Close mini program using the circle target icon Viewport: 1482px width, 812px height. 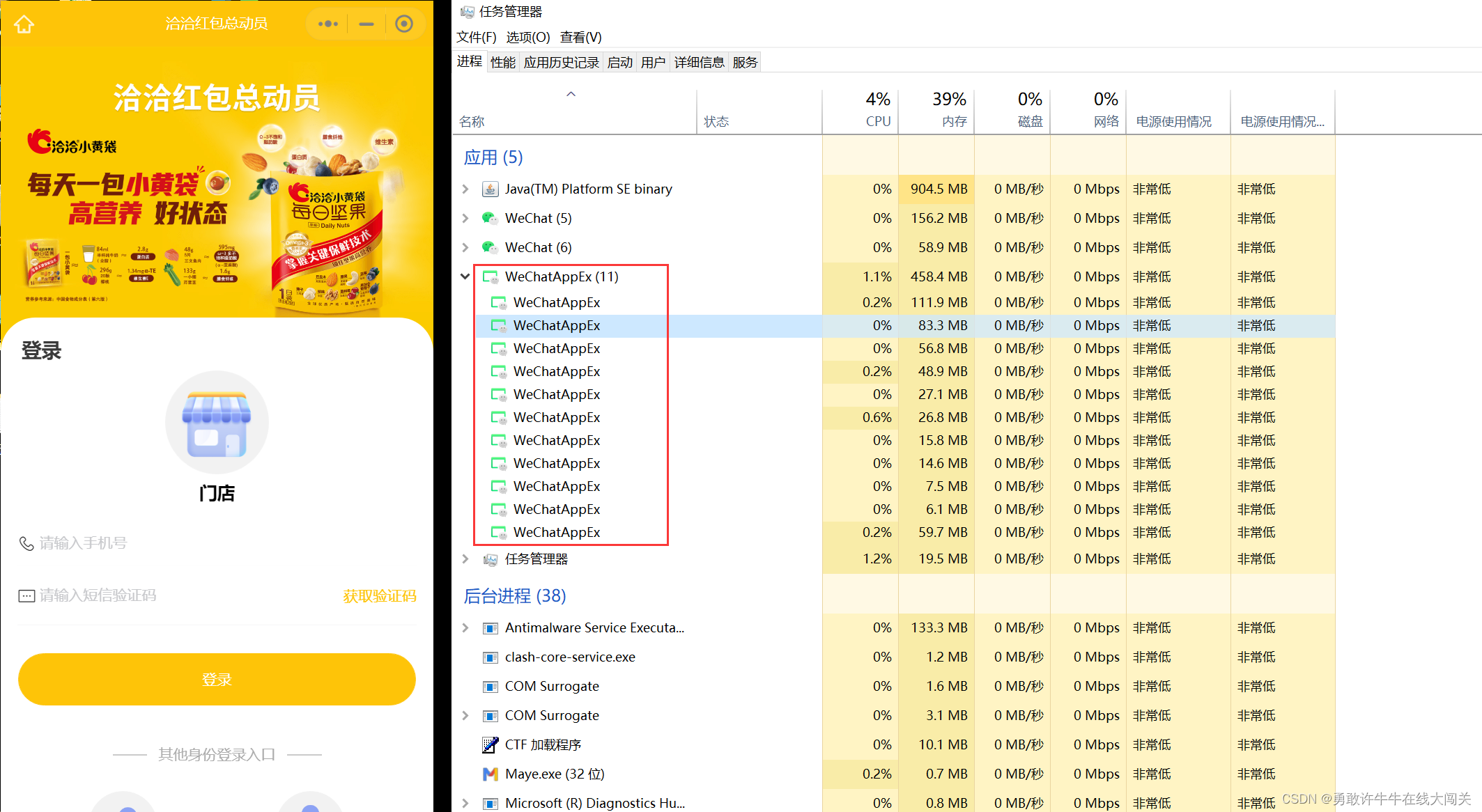point(404,24)
